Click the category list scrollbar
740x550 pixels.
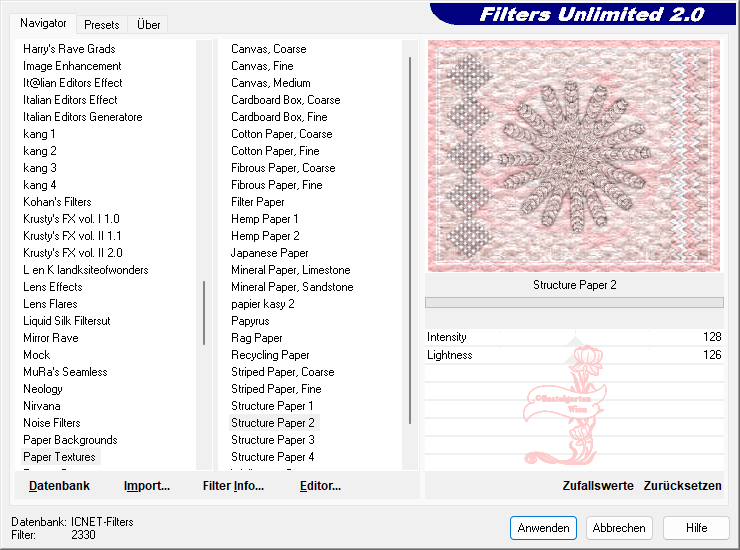click(x=204, y=312)
